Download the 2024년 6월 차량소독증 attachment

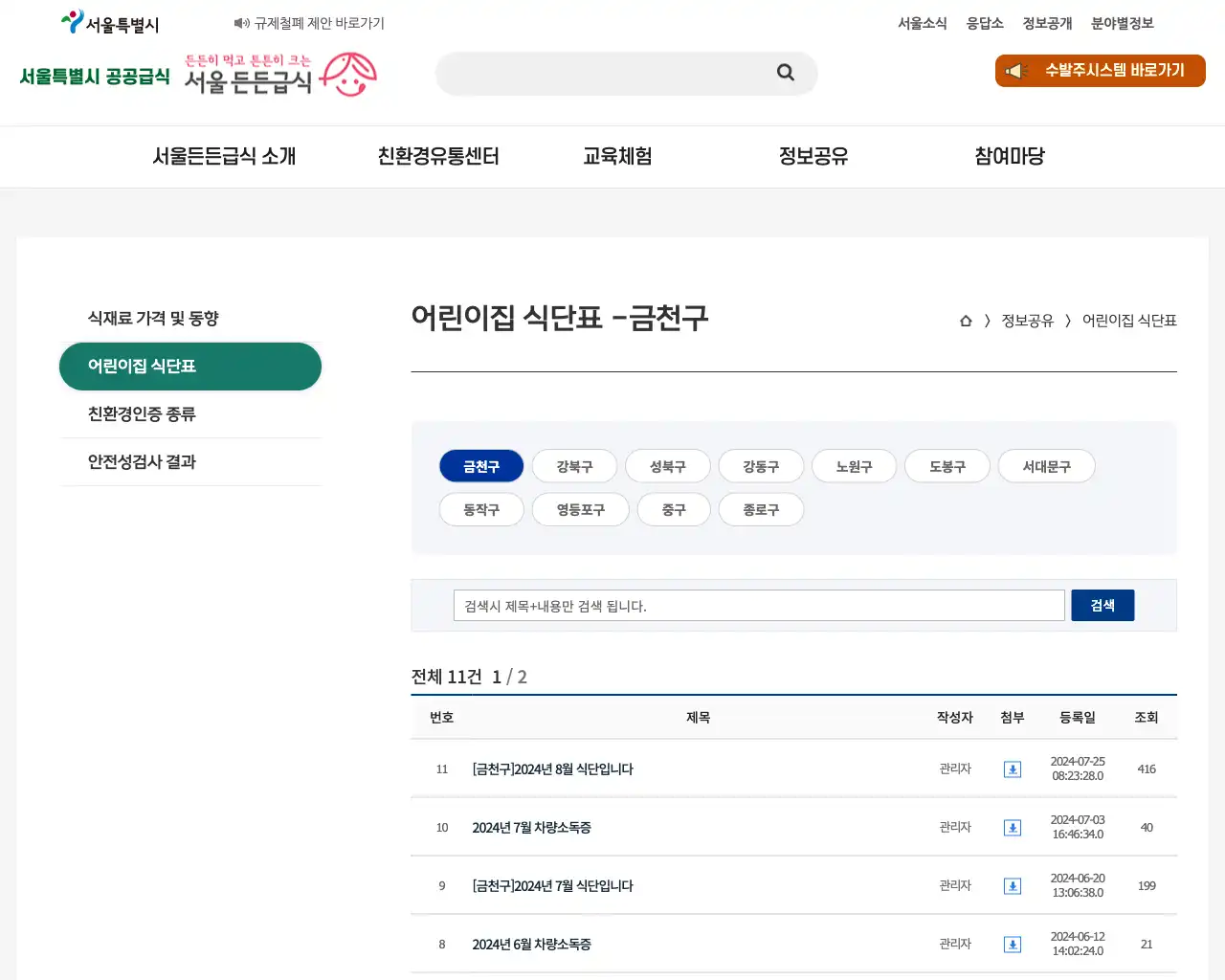click(x=1012, y=944)
